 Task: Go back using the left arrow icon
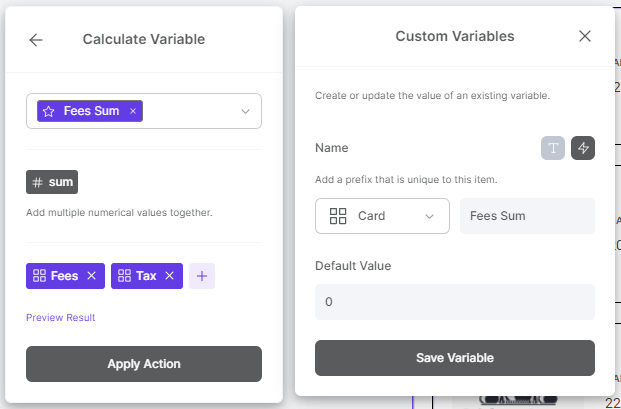[x=36, y=40]
